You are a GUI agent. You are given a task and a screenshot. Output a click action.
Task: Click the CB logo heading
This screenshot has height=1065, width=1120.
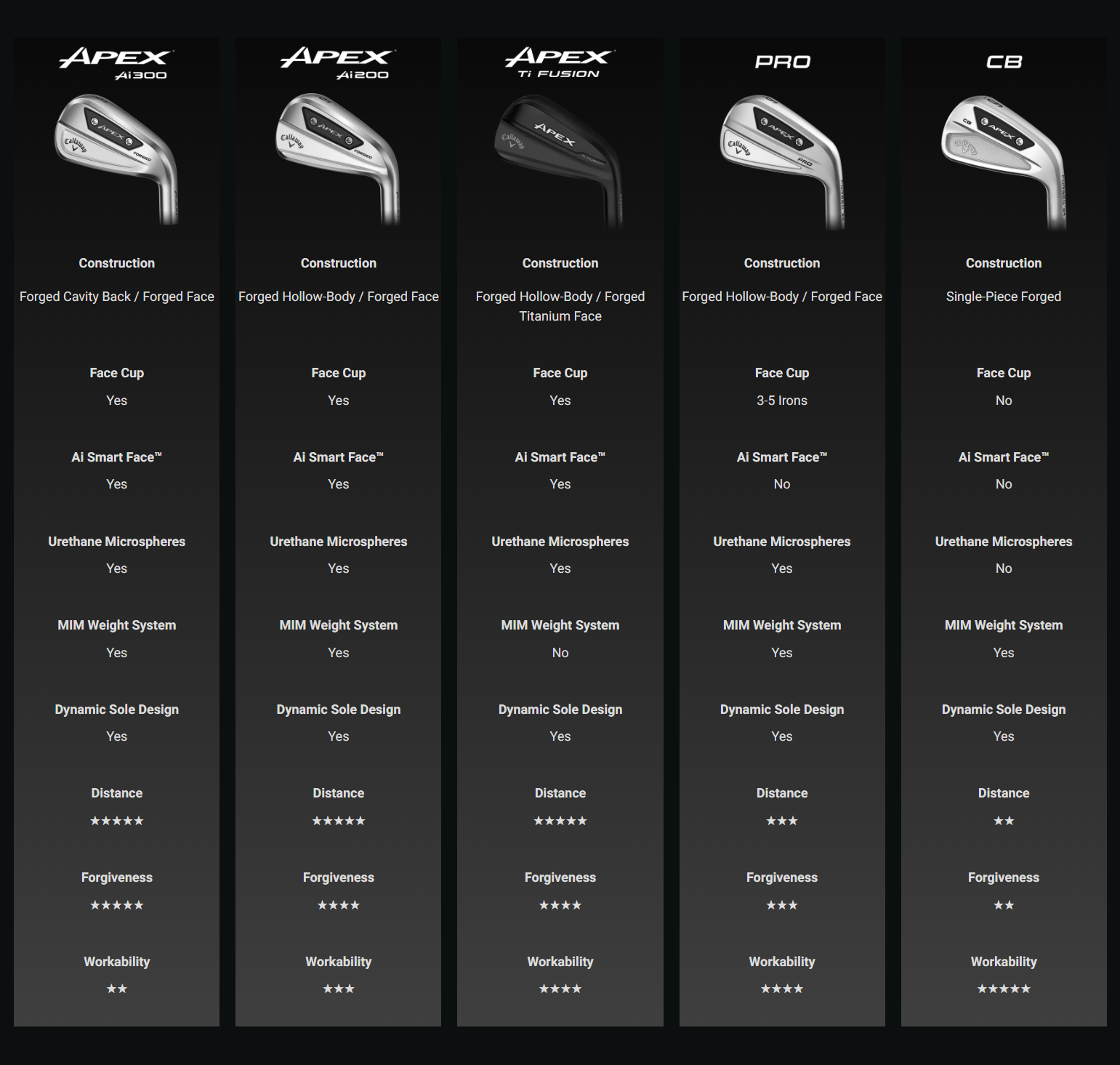pos(1004,62)
